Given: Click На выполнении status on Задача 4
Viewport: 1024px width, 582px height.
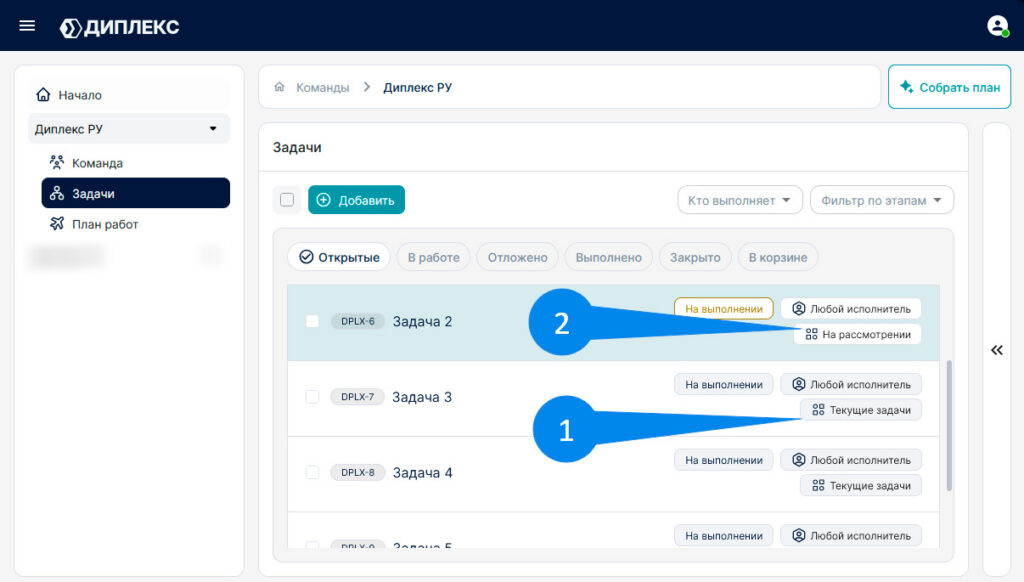Looking at the screenshot, I should [724, 460].
